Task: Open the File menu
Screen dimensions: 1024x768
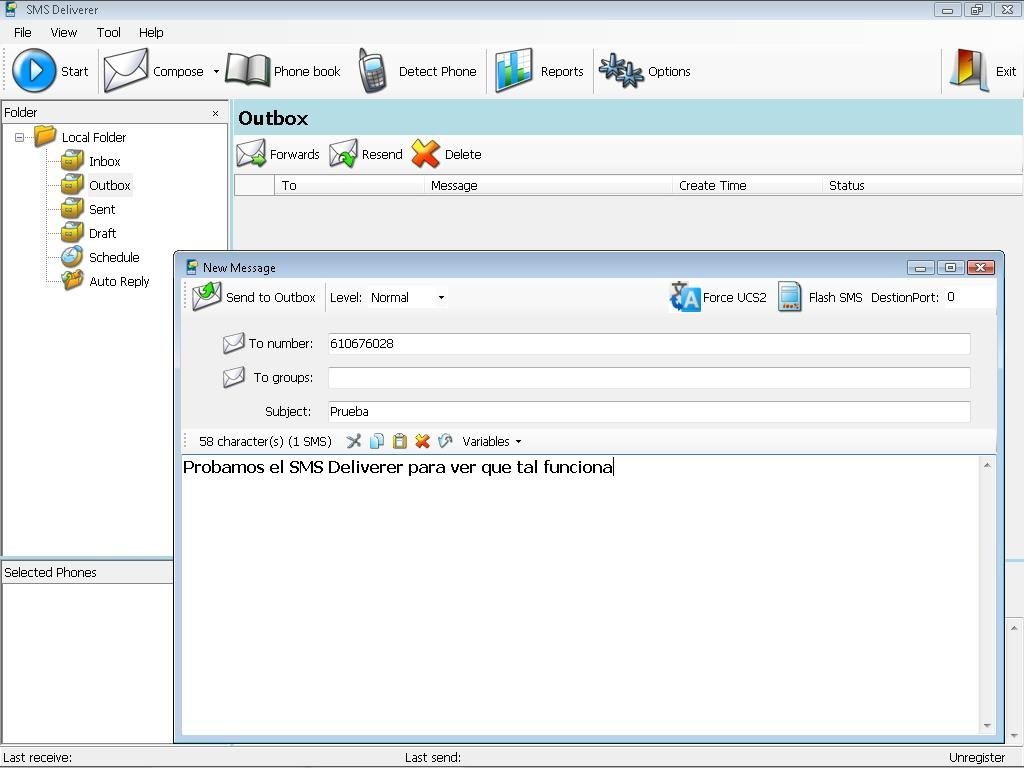Action: [22, 32]
